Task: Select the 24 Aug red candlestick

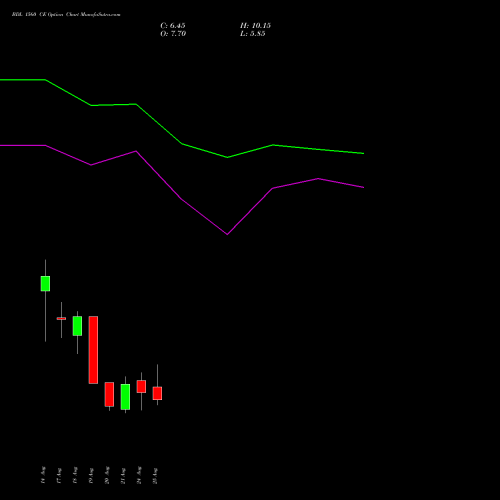Action: pyautogui.click(x=141, y=387)
